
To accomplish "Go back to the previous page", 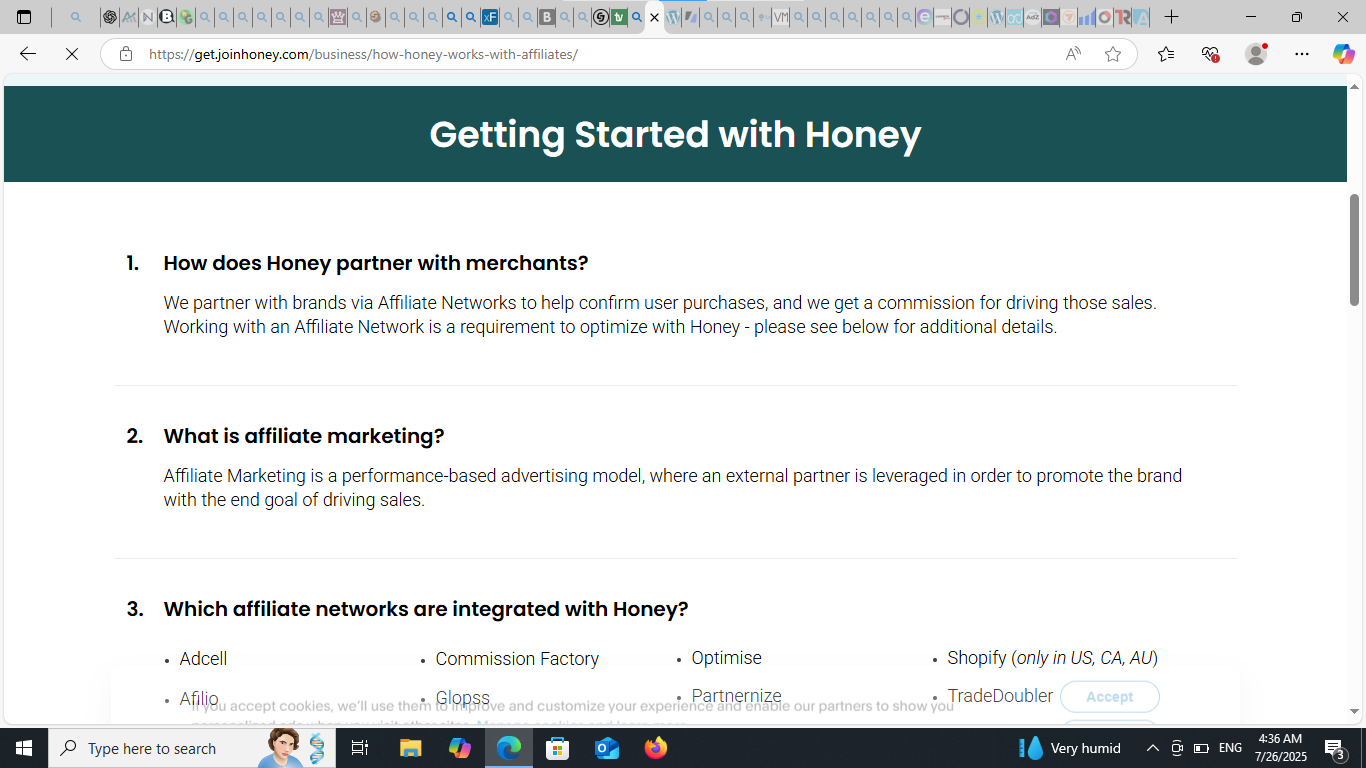I will [x=28, y=54].
